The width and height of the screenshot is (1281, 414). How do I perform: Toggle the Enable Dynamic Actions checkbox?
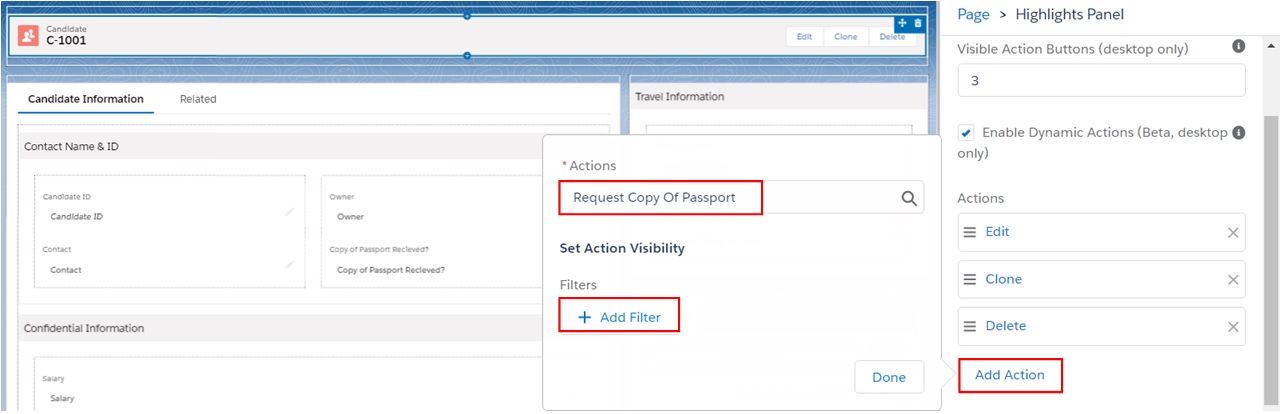[966, 132]
